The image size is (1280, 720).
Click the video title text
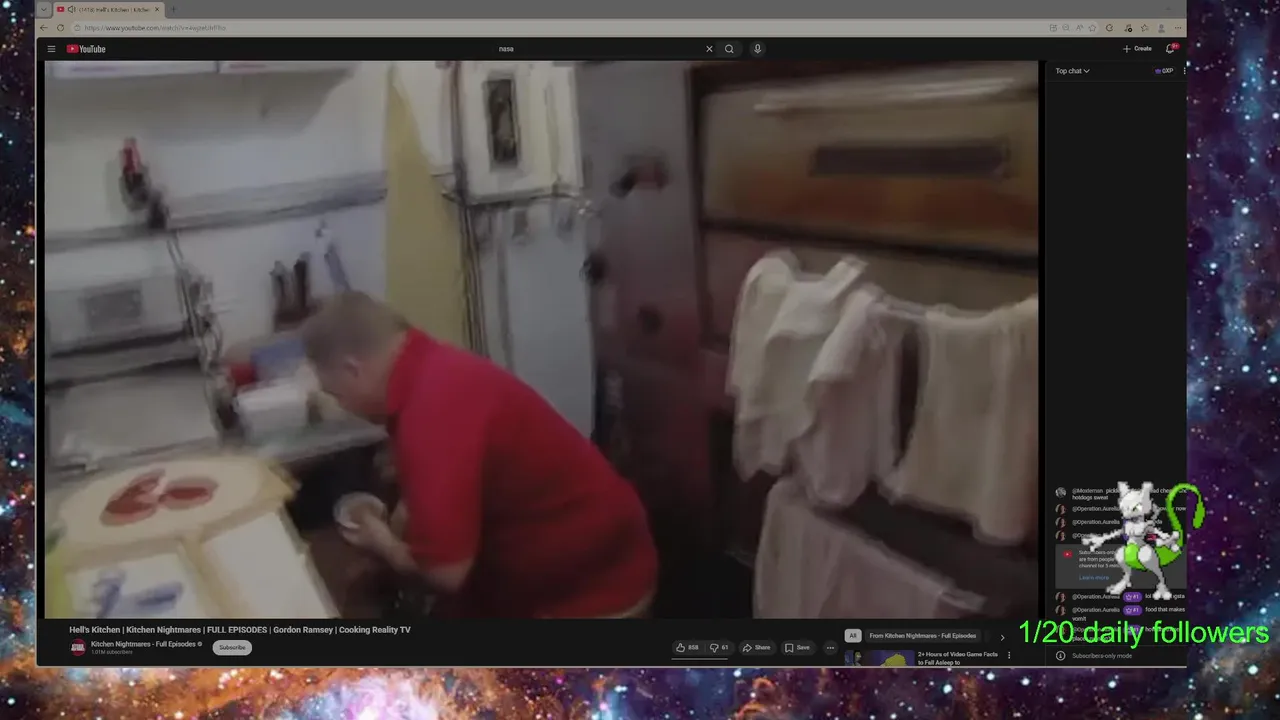(240, 630)
